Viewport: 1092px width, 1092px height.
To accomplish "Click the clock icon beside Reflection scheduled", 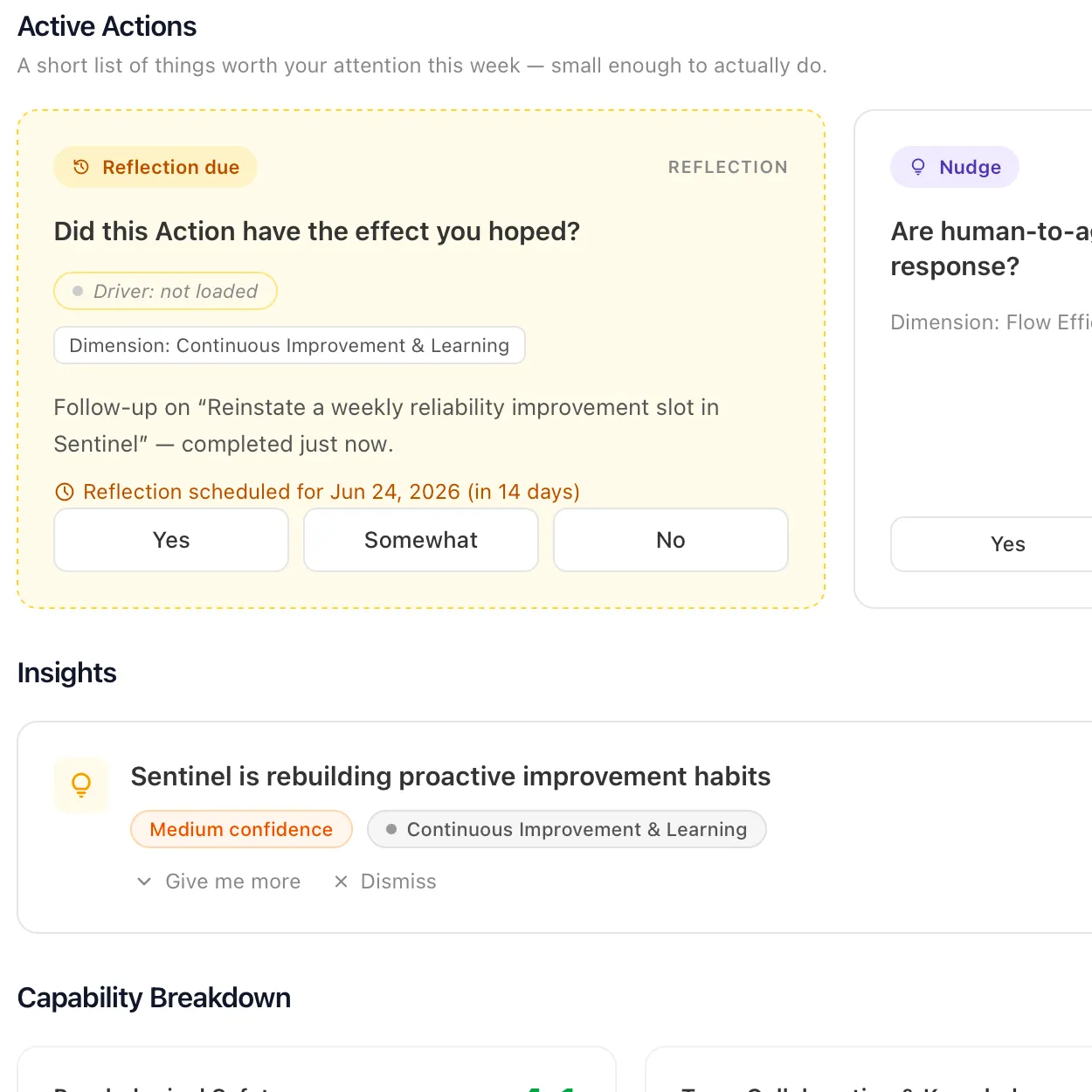I will click(x=65, y=492).
